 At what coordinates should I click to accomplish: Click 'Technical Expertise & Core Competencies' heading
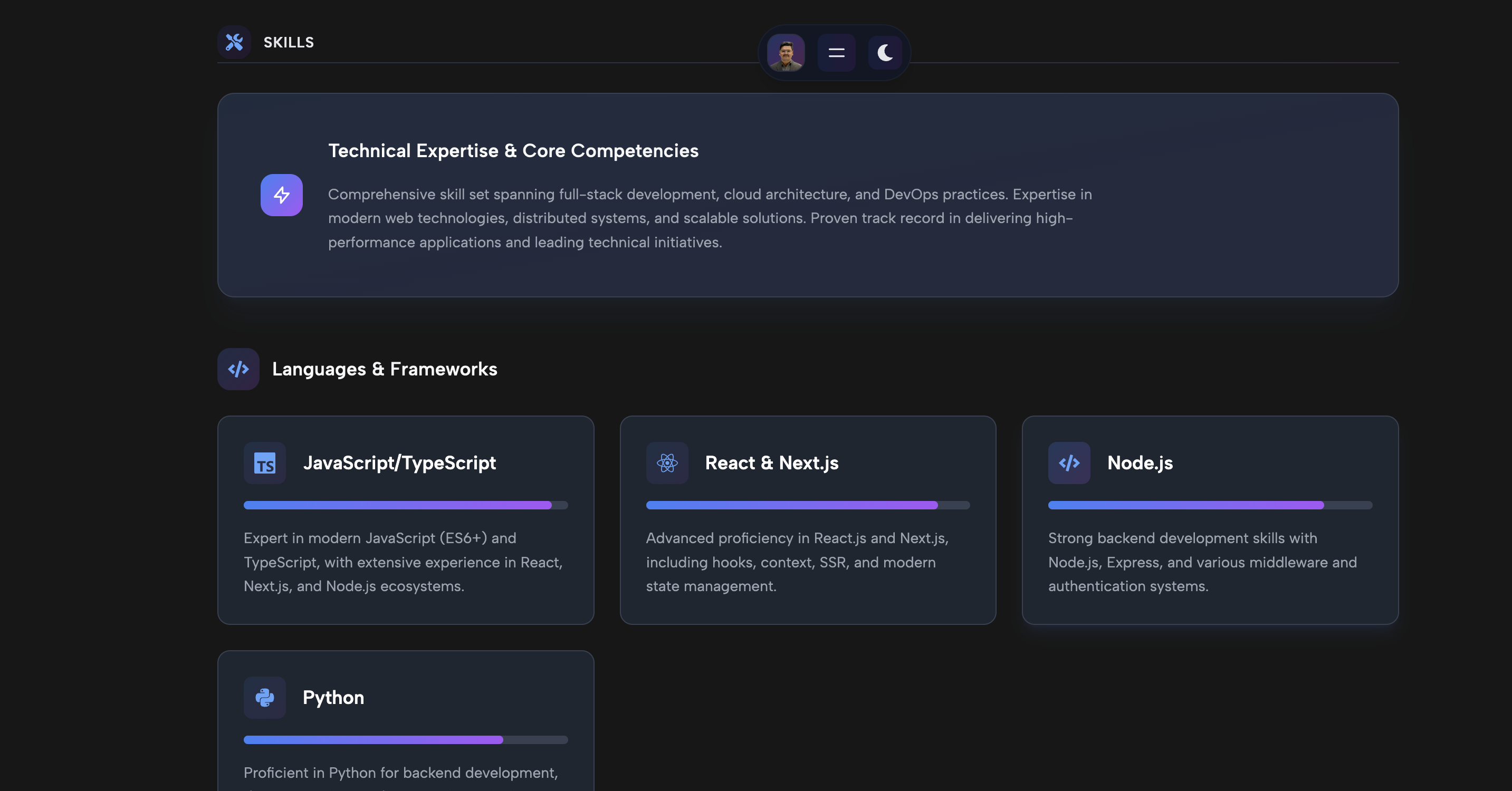point(513,151)
